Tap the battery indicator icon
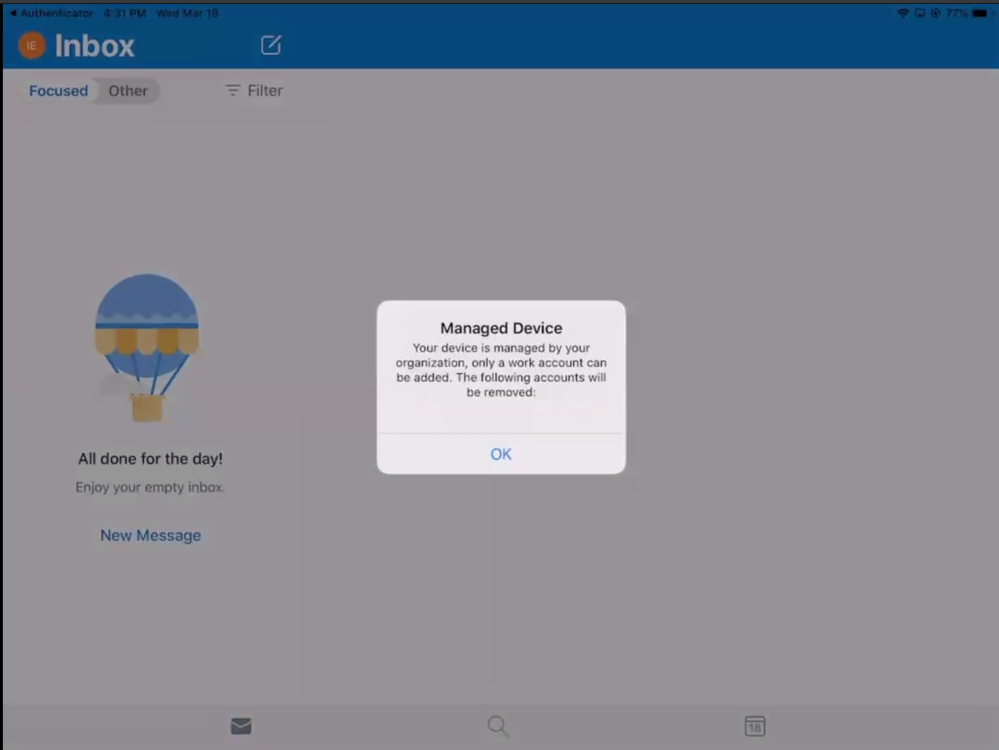Image resolution: width=999 pixels, height=750 pixels. [980, 13]
